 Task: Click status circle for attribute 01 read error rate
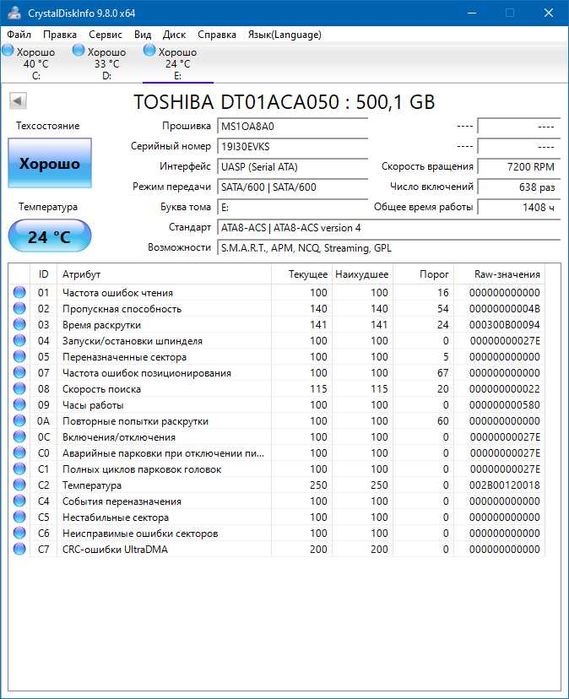click(x=19, y=292)
